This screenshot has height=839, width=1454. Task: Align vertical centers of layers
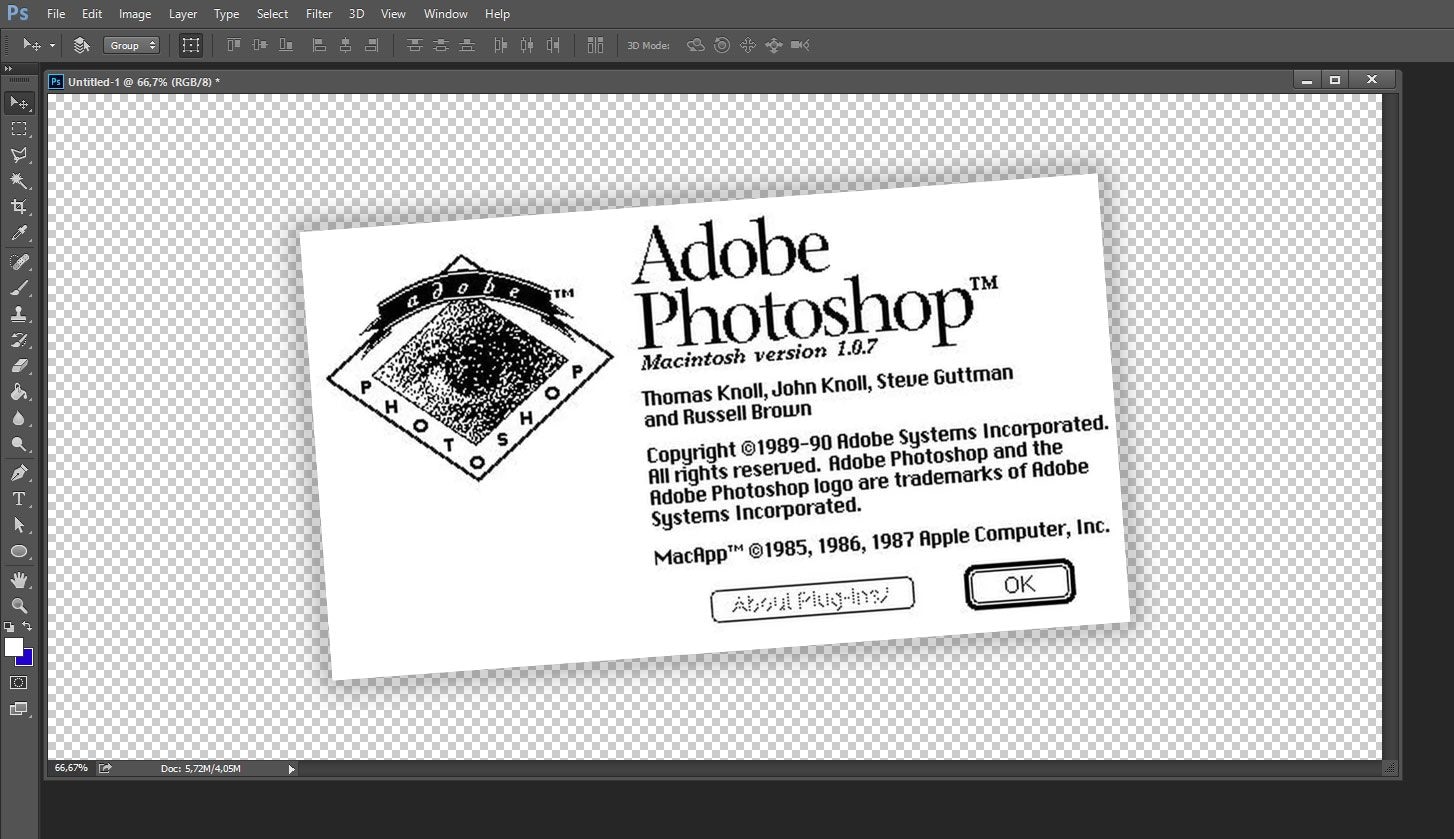tap(260, 45)
